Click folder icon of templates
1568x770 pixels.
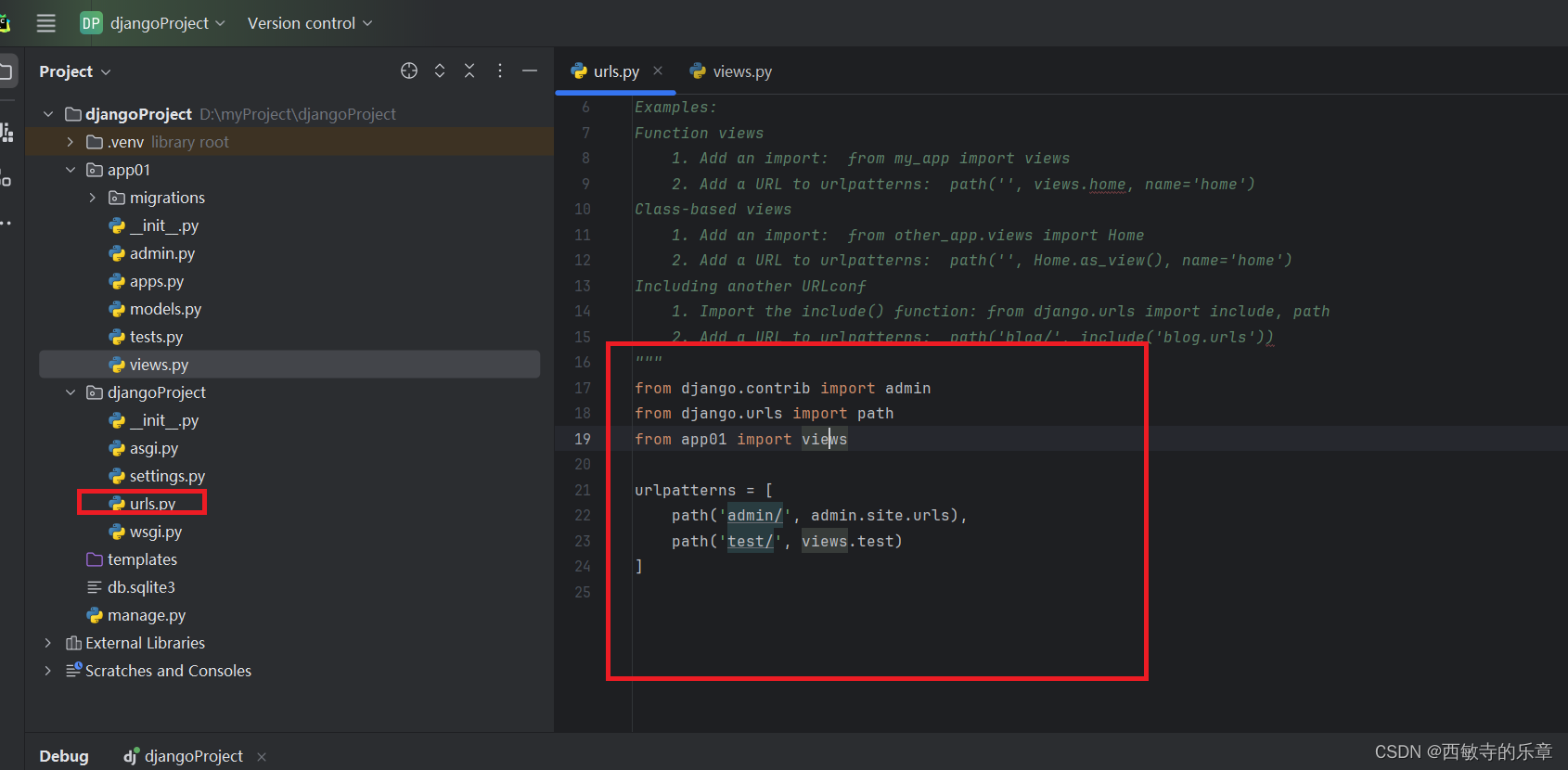[95, 559]
